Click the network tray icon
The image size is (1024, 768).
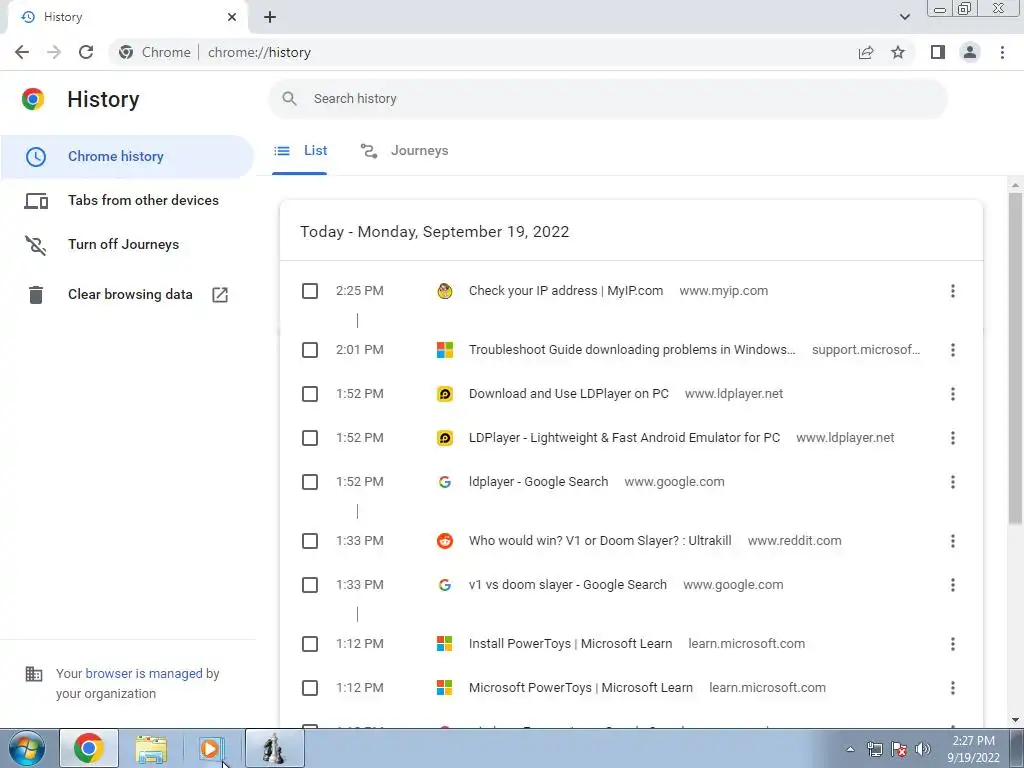coord(874,749)
